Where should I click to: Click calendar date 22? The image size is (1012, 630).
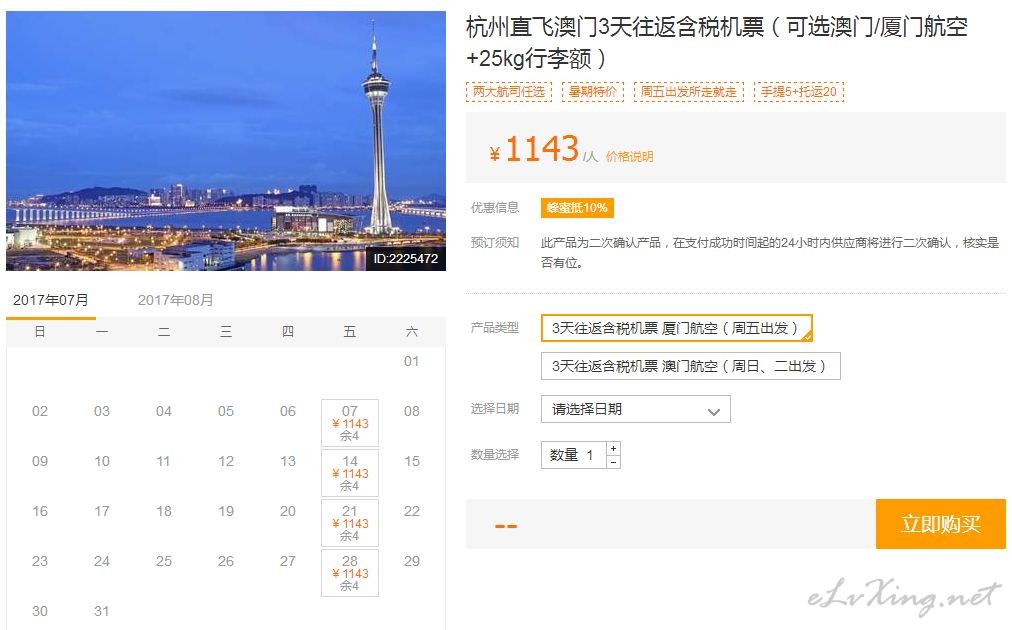point(412,511)
